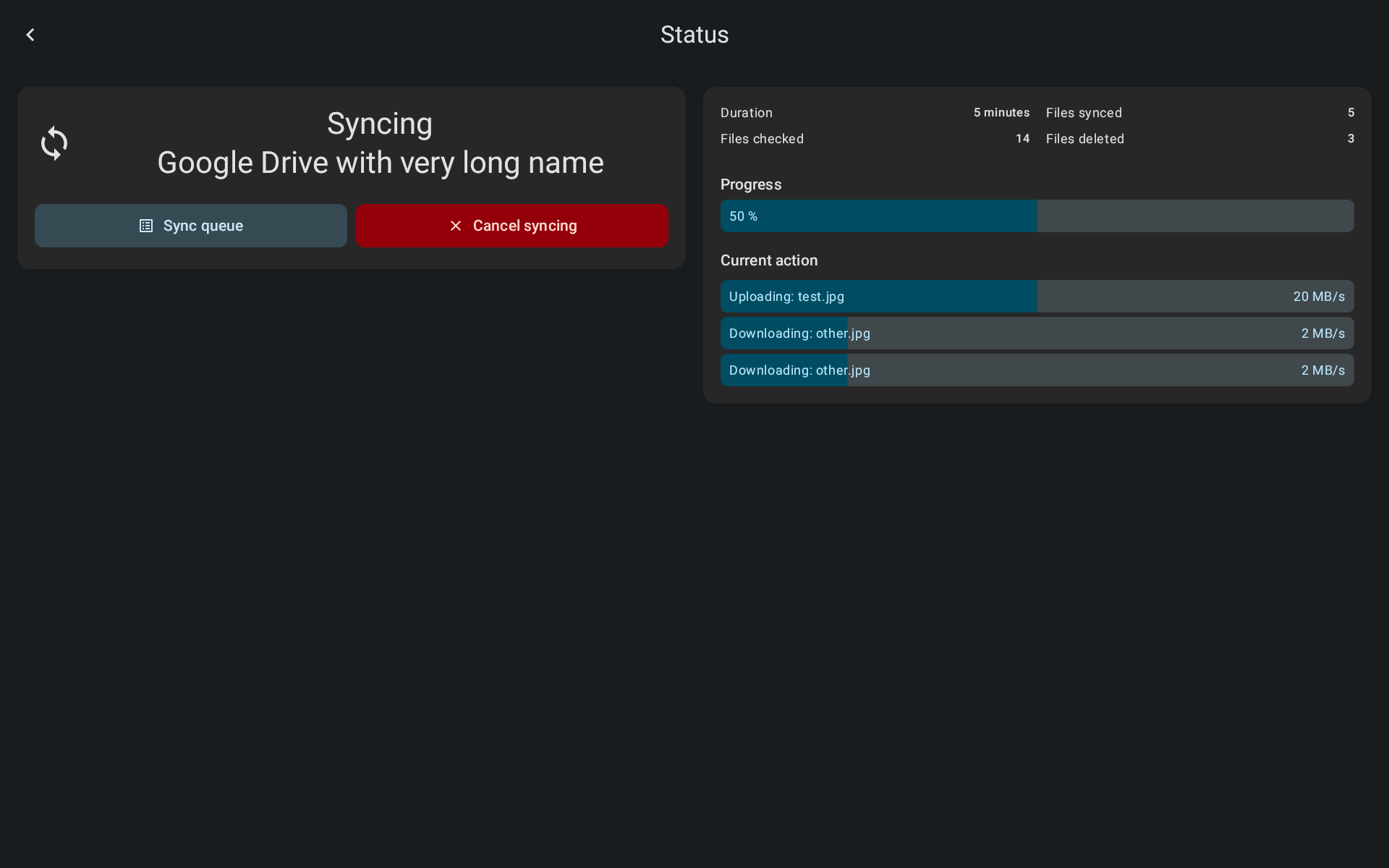Cancel syncing with the red button
The width and height of the screenshot is (1389, 868).
(512, 226)
